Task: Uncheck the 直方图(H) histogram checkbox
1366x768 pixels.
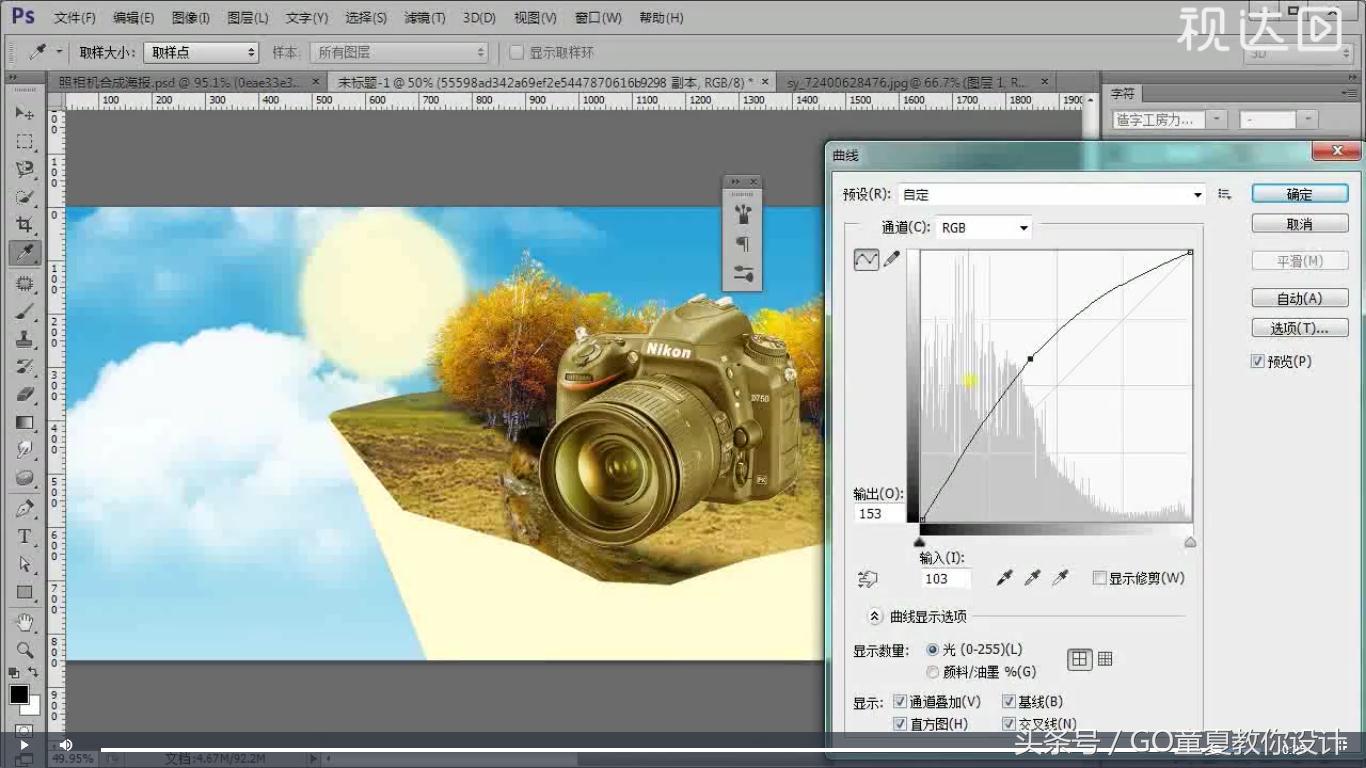Action: coord(901,723)
